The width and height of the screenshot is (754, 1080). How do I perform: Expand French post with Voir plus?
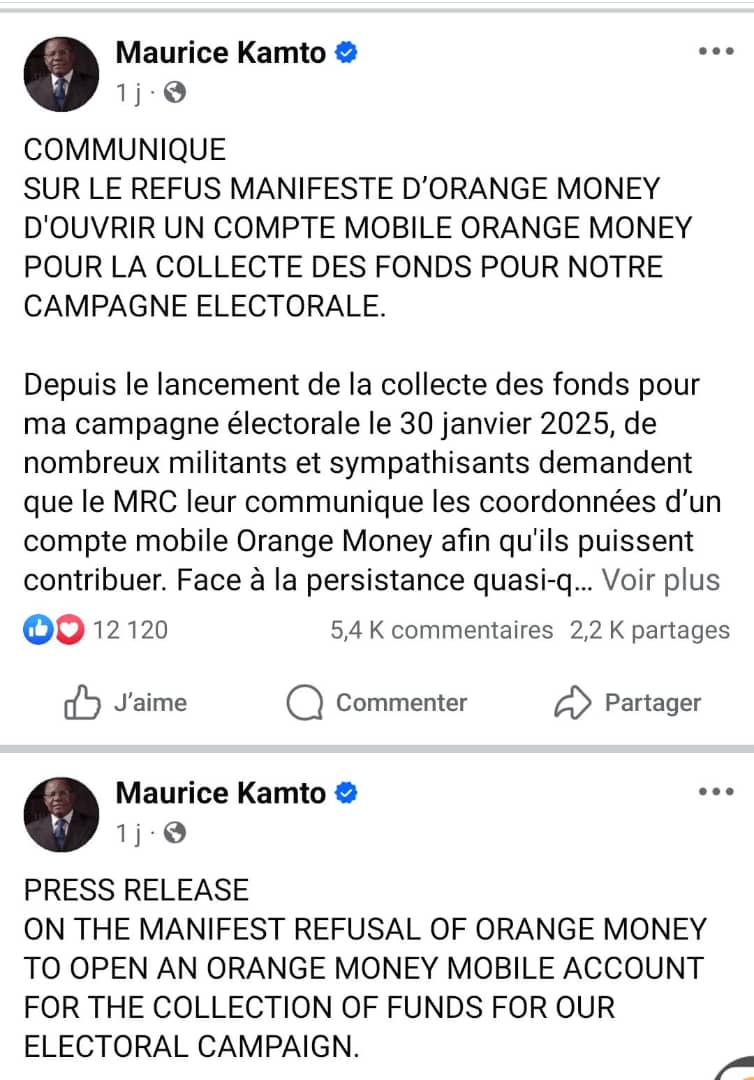(661, 580)
